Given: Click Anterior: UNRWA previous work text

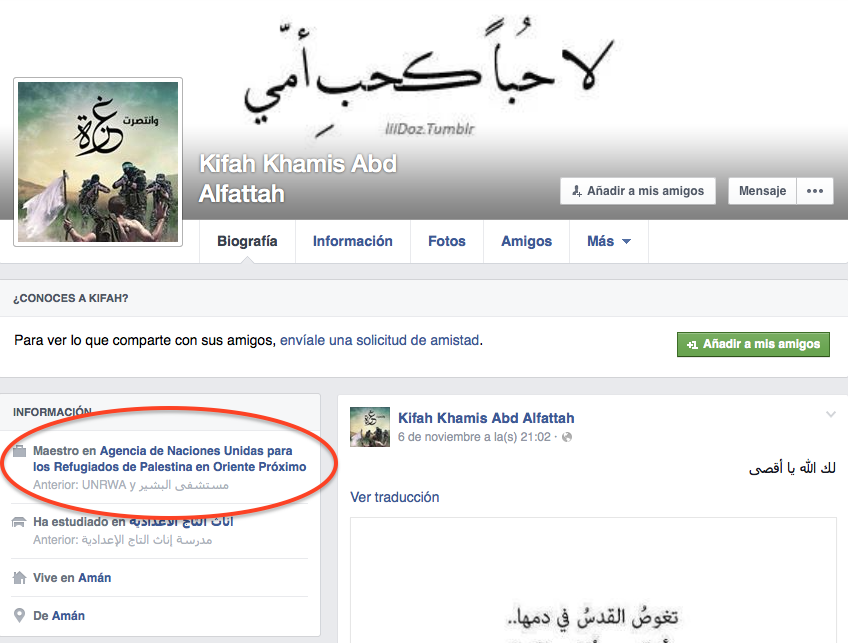Looking at the screenshot, I should [131, 485].
